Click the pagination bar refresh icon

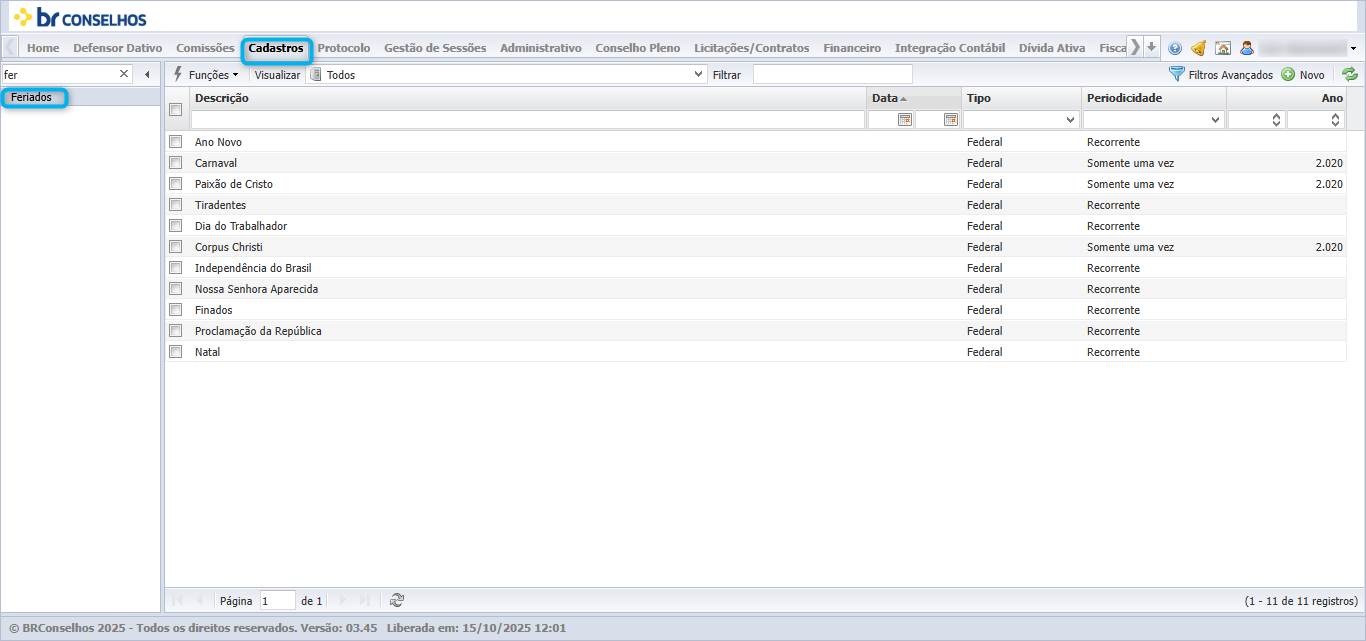[397, 600]
